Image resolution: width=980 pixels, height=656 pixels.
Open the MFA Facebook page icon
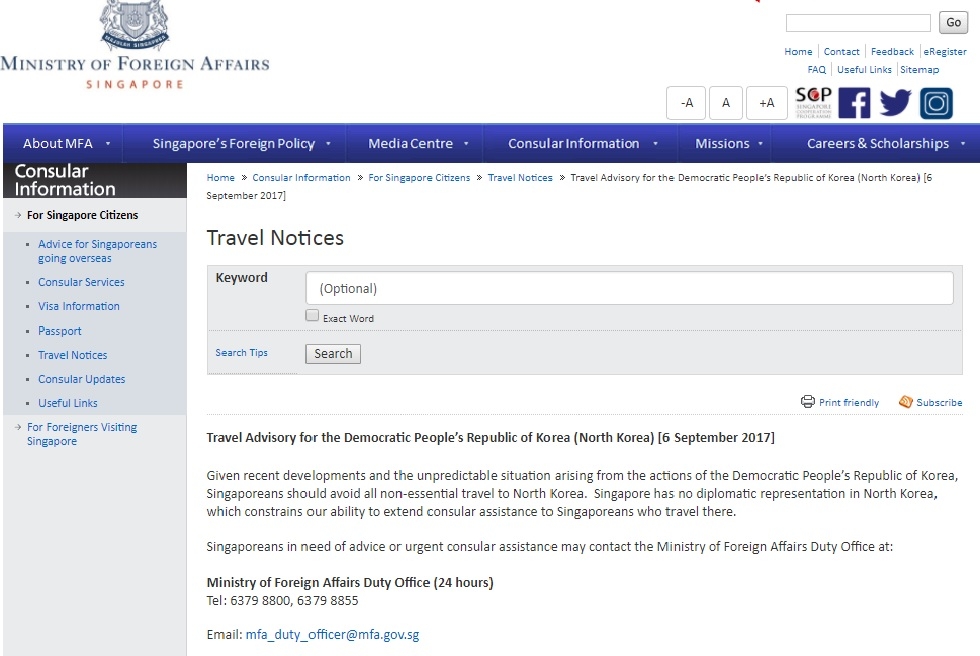[x=854, y=103]
